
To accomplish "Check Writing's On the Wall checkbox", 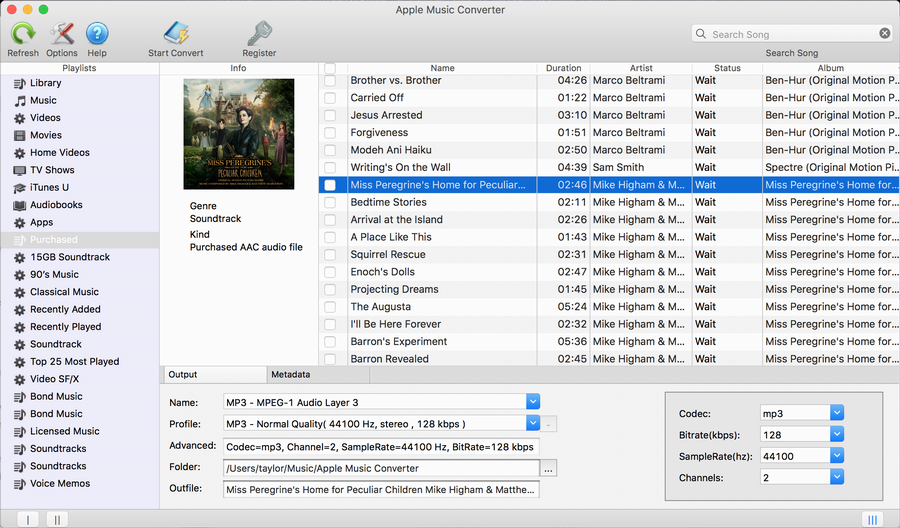I will pyautogui.click(x=330, y=168).
